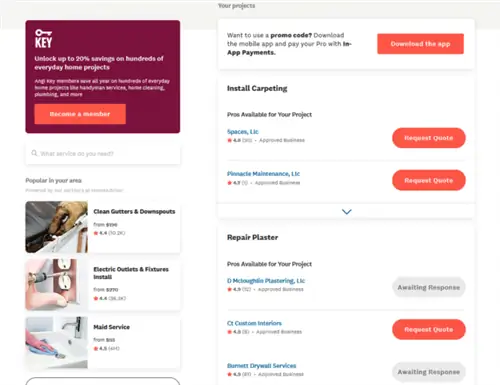Open Burnett Drywall Services profile link
Viewport: 500px width, 385px height.
tap(261, 366)
